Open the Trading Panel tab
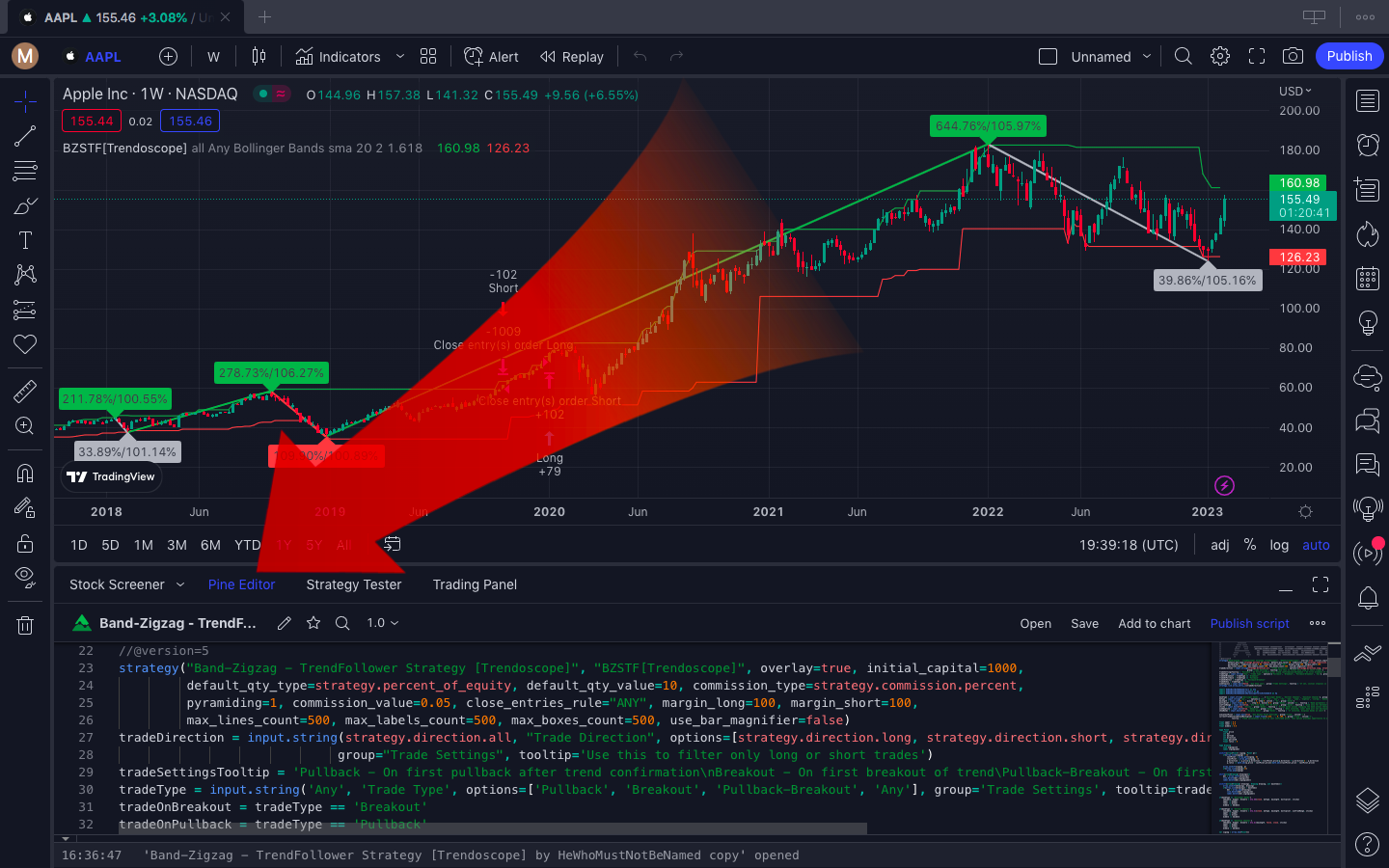Image resolution: width=1389 pixels, height=868 pixels. click(x=475, y=584)
